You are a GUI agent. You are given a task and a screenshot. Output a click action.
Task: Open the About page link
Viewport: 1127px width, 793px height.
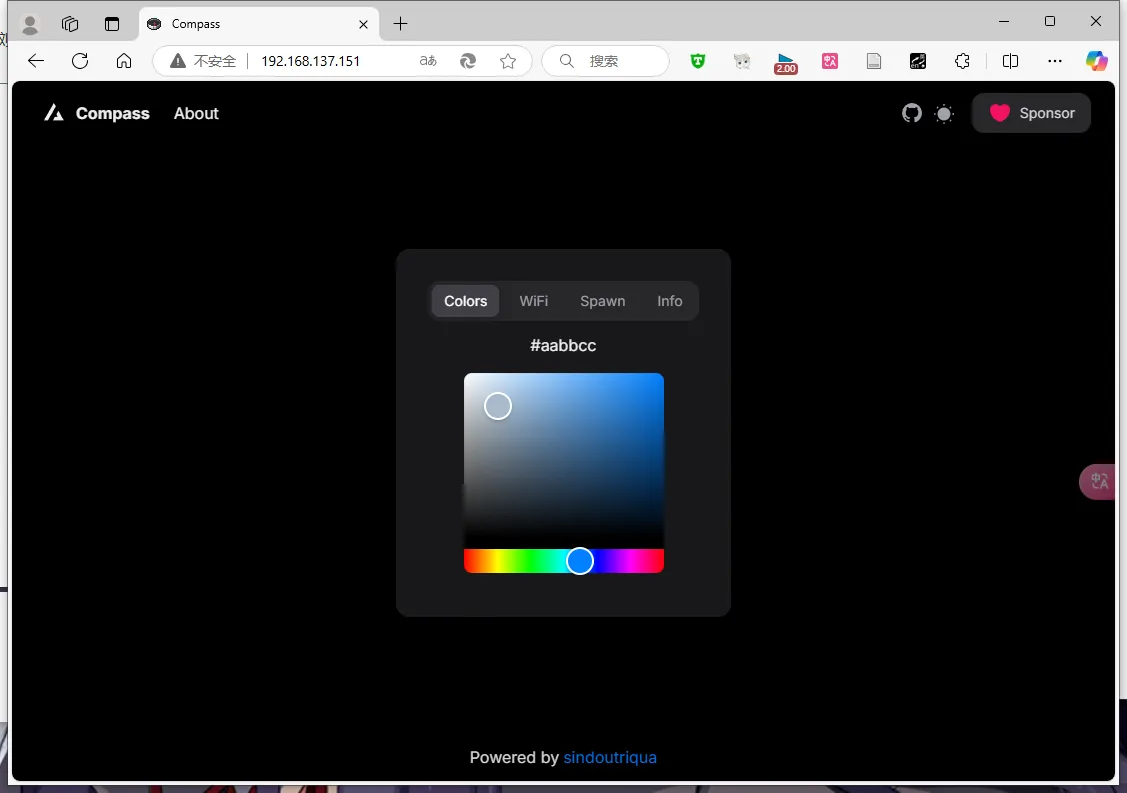(x=196, y=113)
